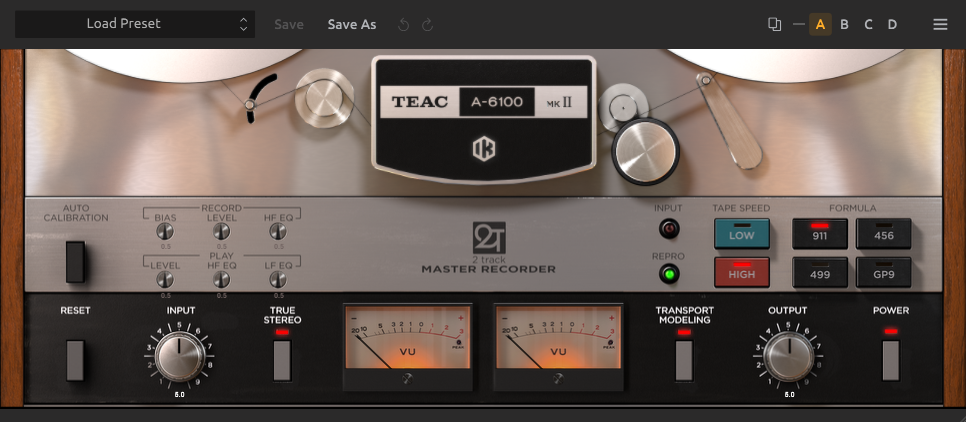The width and height of the screenshot is (966, 422).
Task: Choose tape formula 456
Action: [x=883, y=233]
